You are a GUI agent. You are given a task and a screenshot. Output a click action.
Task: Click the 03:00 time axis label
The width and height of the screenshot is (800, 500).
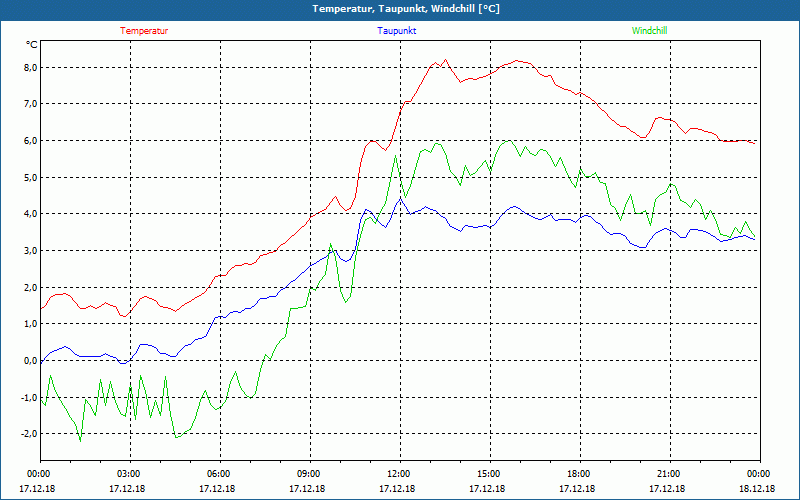pos(127,474)
